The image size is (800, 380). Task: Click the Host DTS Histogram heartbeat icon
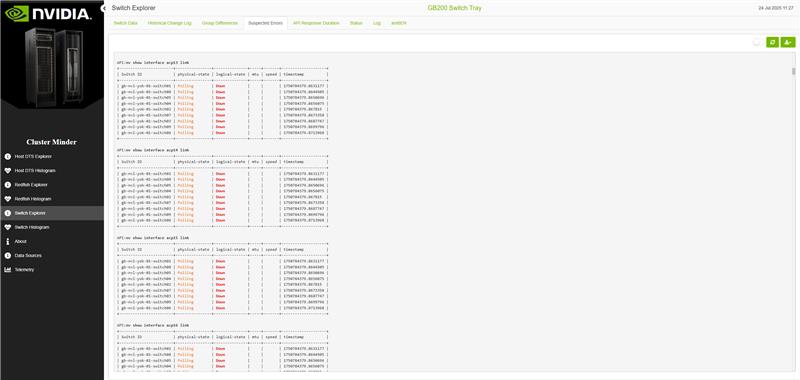pyautogui.click(x=8, y=170)
